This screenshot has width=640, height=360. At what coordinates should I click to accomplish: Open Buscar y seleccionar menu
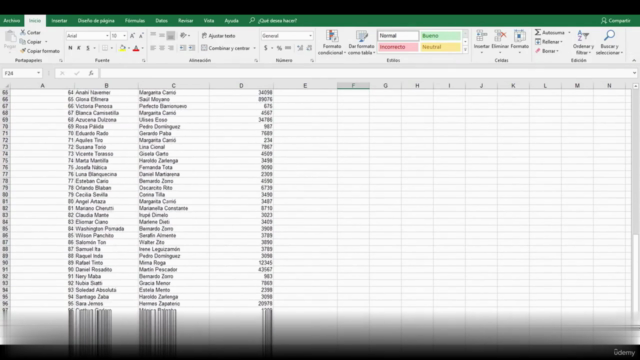coord(609,42)
